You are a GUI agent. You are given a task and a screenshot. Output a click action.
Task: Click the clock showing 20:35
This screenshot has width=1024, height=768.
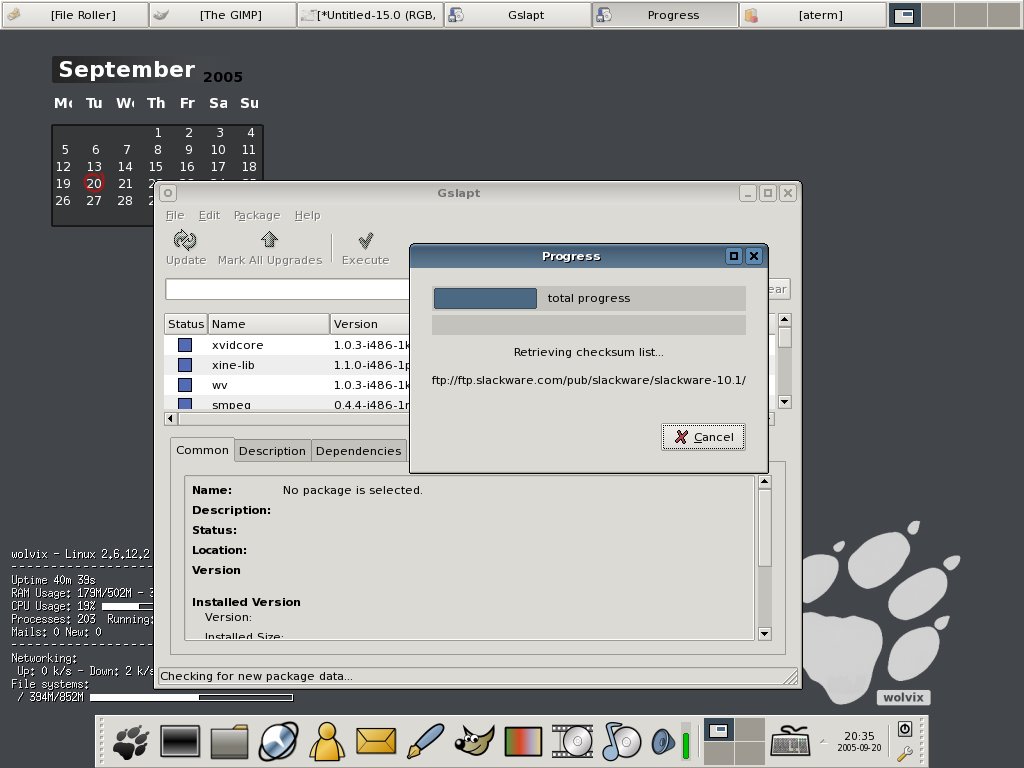point(859,736)
